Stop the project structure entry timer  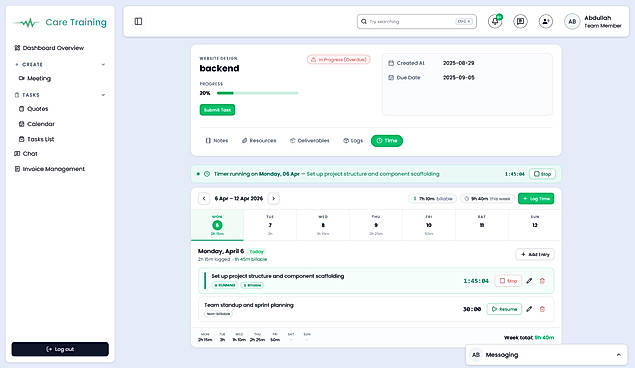[x=508, y=281]
